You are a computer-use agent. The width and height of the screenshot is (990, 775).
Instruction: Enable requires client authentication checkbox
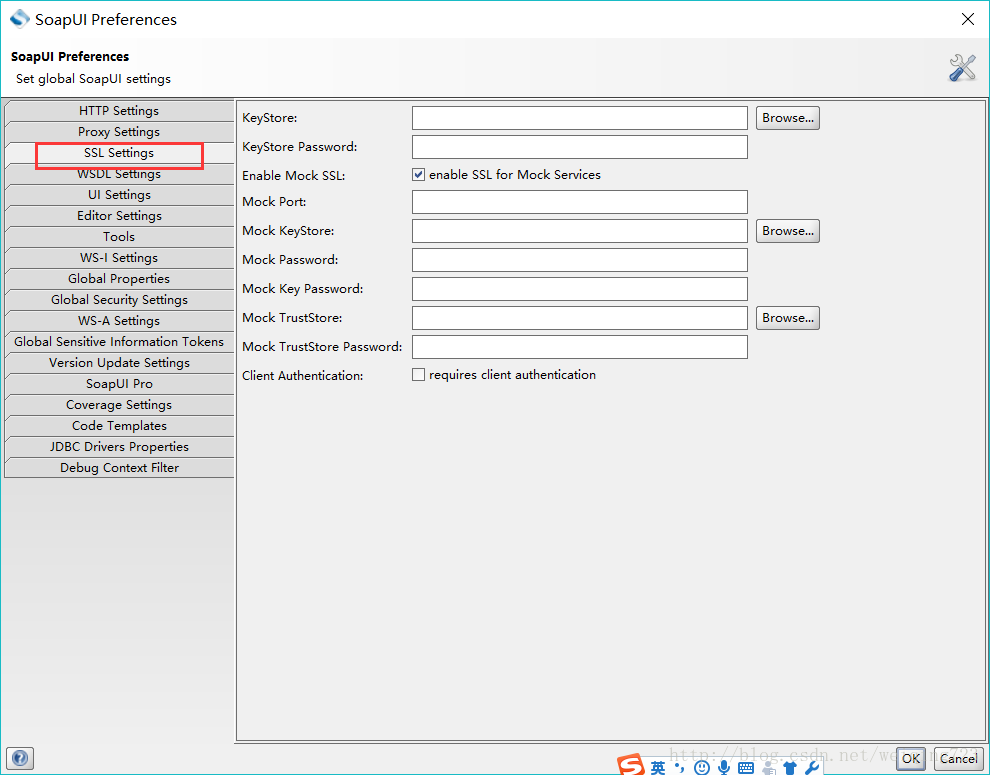coord(418,375)
